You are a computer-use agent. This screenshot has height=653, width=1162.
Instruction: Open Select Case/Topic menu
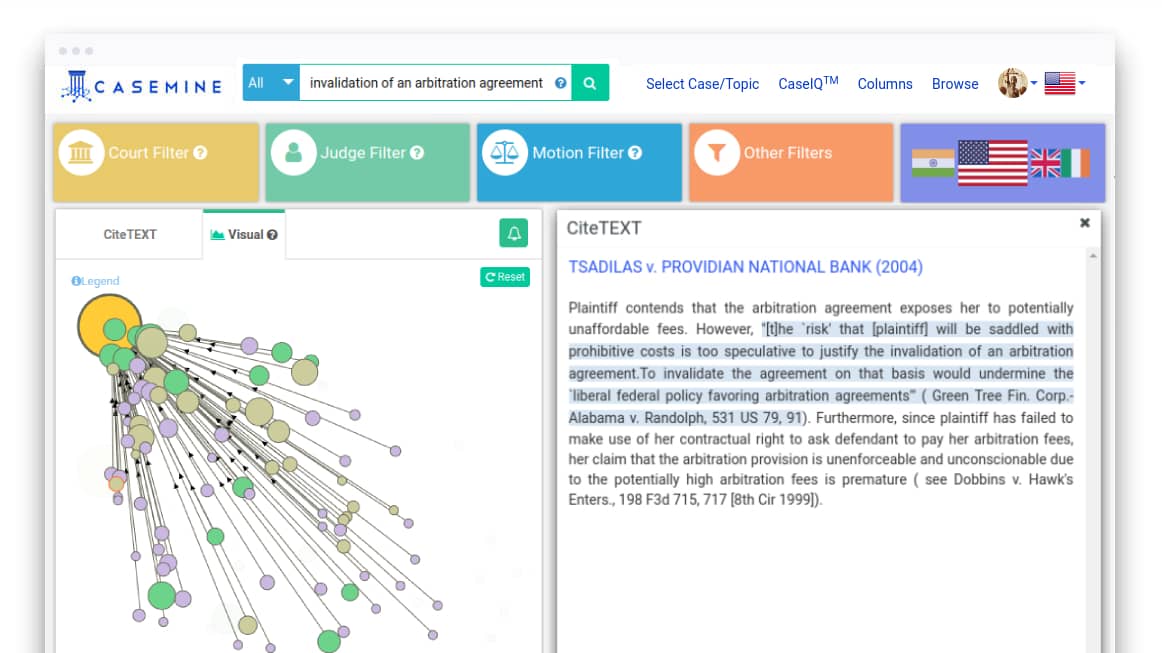coord(702,84)
